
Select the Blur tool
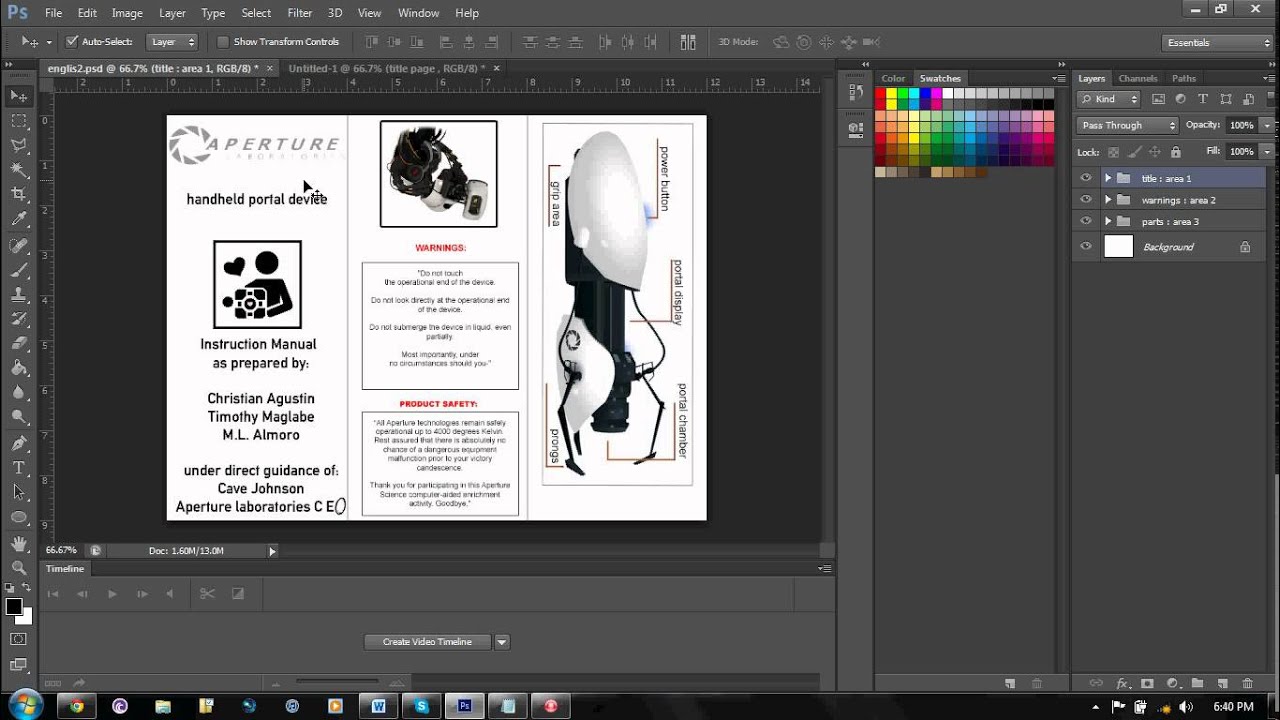click(19, 393)
